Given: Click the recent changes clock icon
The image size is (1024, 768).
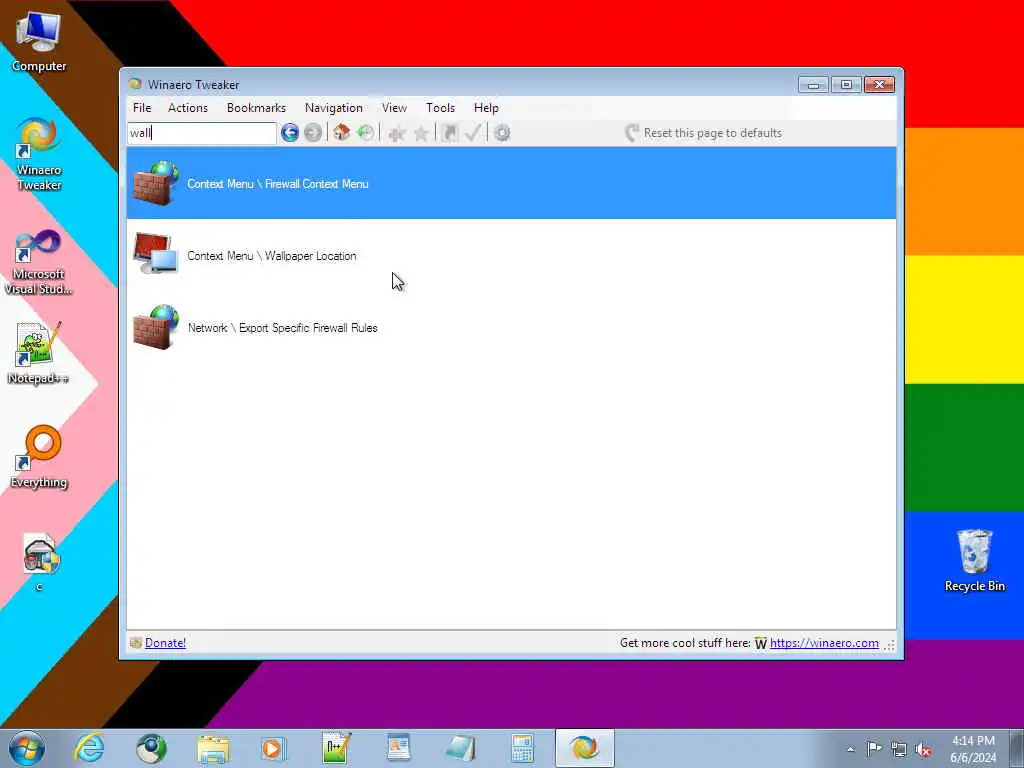Looking at the screenshot, I should 365,133.
